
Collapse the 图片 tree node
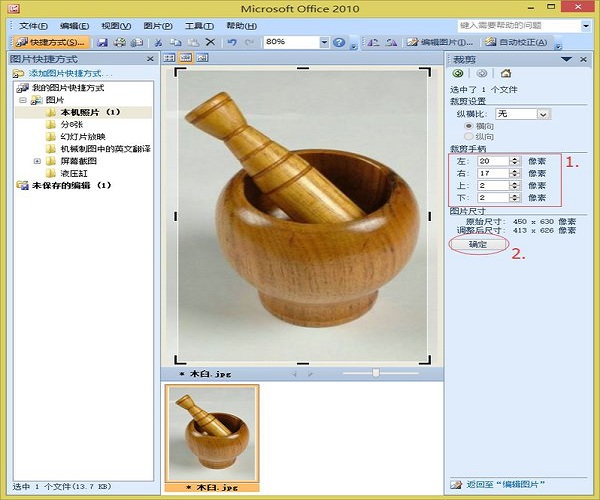tap(23, 101)
